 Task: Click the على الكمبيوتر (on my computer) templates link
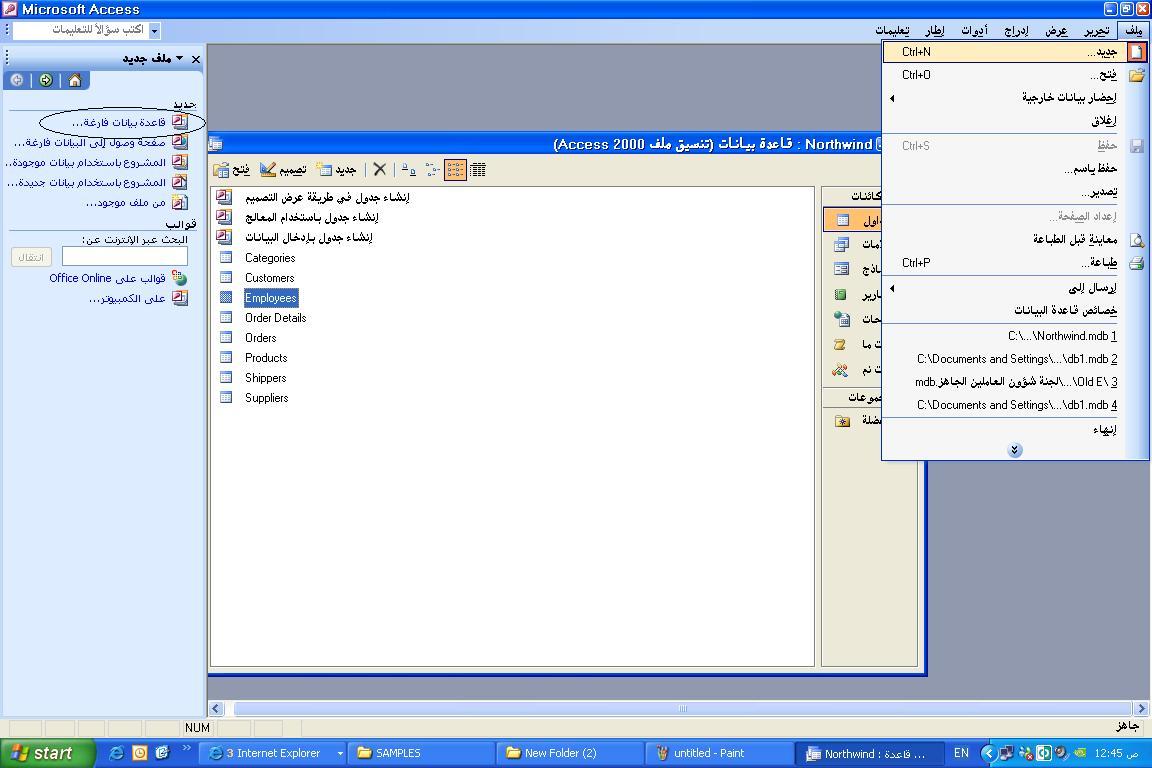tap(127, 298)
